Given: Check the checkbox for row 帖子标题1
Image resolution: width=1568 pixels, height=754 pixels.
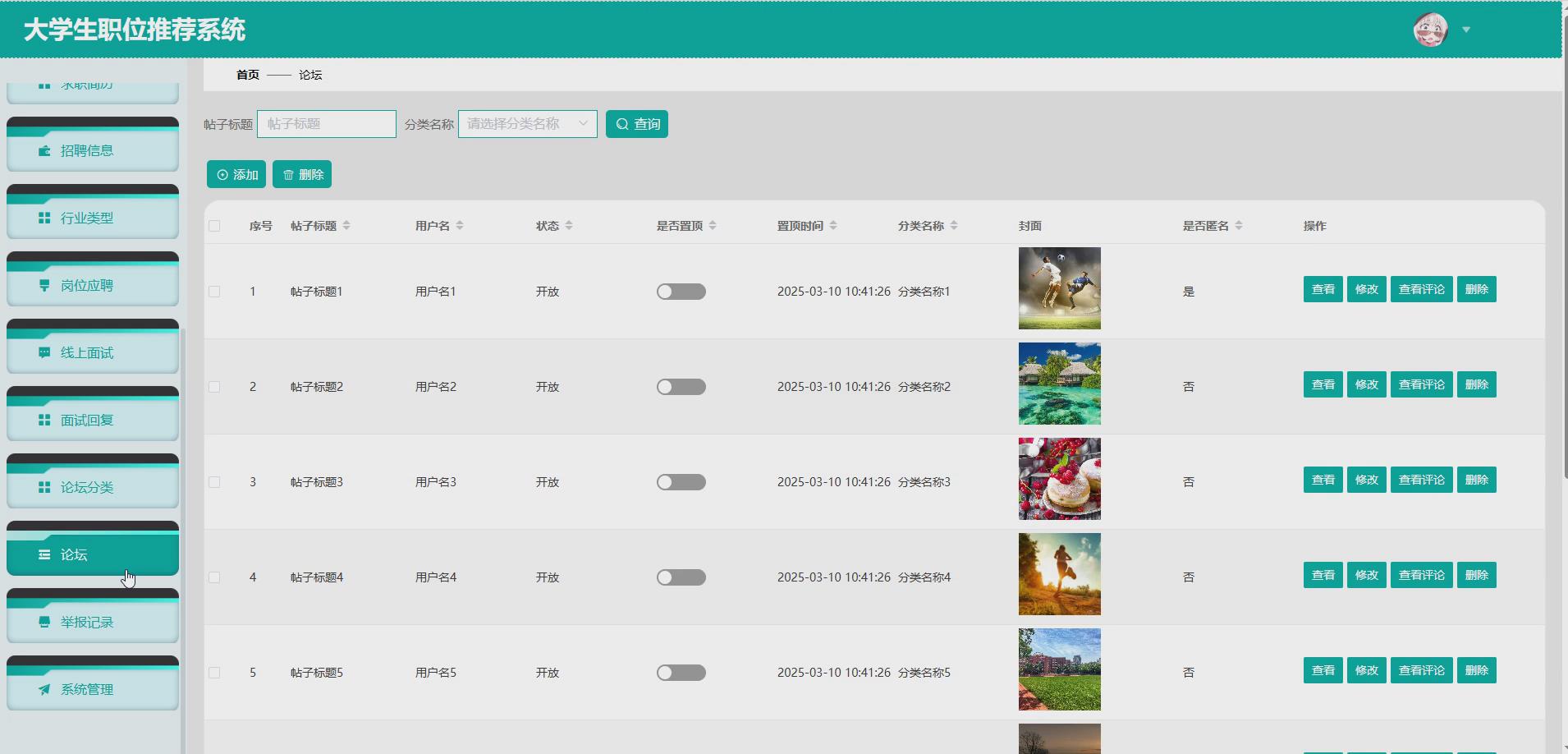Looking at the screenshot, I should click(x=214, y=292).
